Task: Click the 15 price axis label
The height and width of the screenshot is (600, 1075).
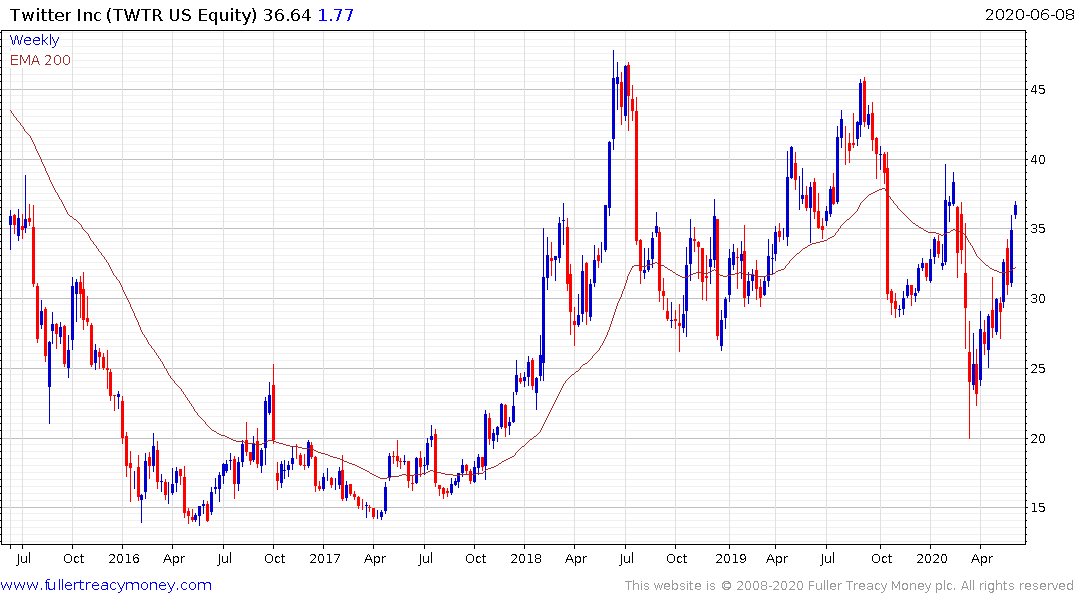Action: 1037,508
